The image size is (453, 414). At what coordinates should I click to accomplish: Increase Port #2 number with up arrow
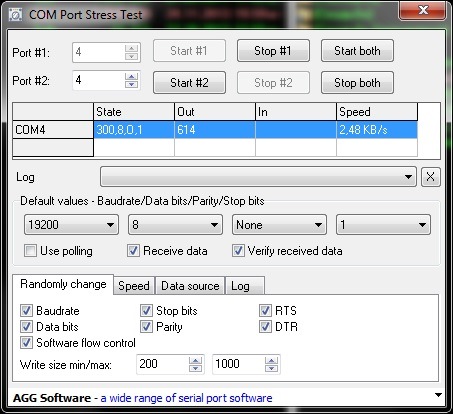131,77
